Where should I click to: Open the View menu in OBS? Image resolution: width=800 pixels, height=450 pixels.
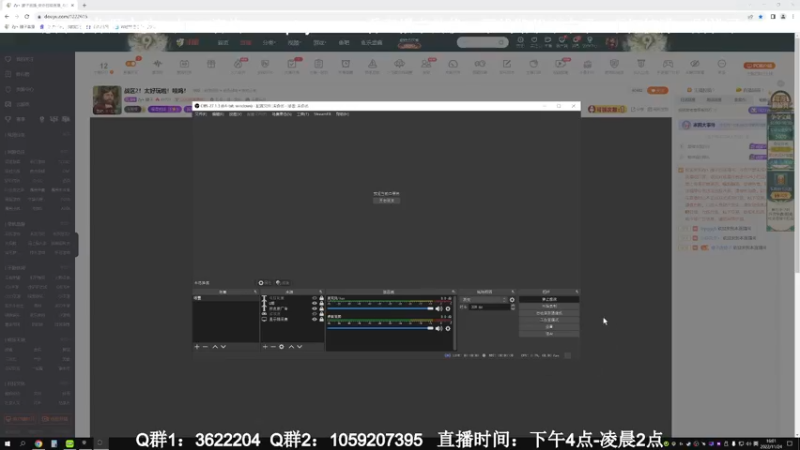pos(235,114)
